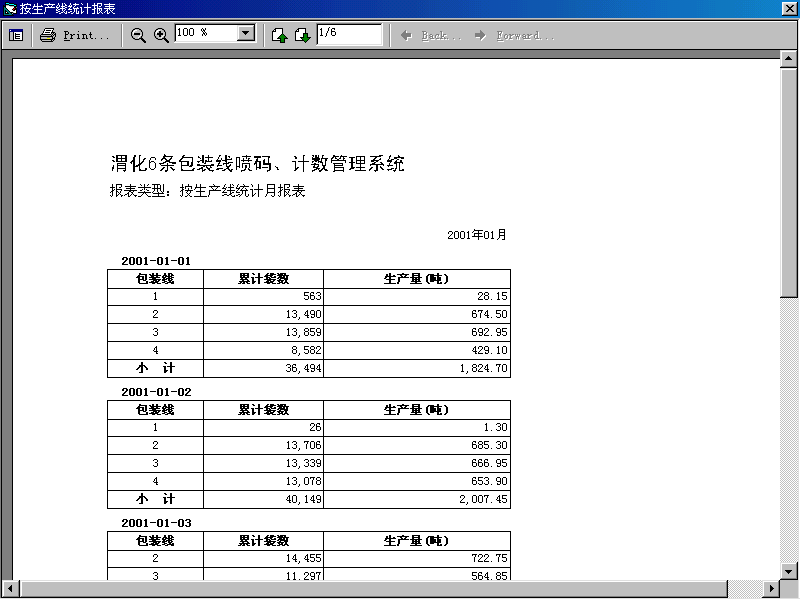Click the zoom percentage input field

tap(206, 33)
